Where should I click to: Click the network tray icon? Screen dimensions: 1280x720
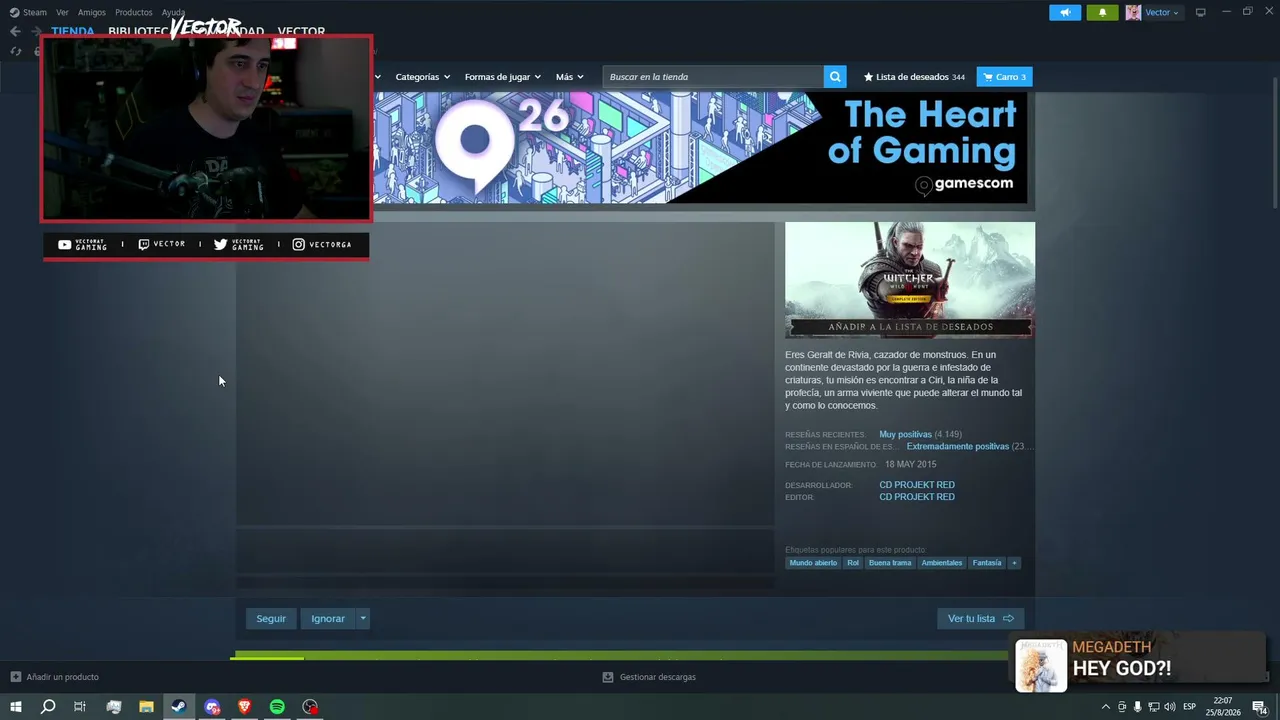tap(1153, 707)
